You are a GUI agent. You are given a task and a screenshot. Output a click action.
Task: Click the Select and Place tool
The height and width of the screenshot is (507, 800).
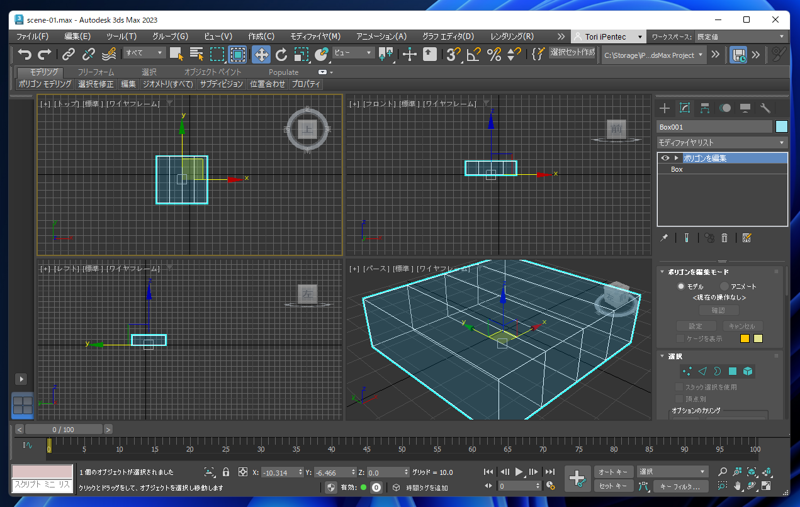coord(321,54)
